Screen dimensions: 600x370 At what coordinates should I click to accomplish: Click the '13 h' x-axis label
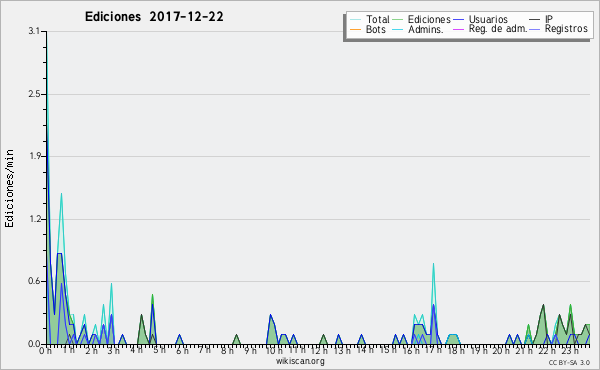341,351
